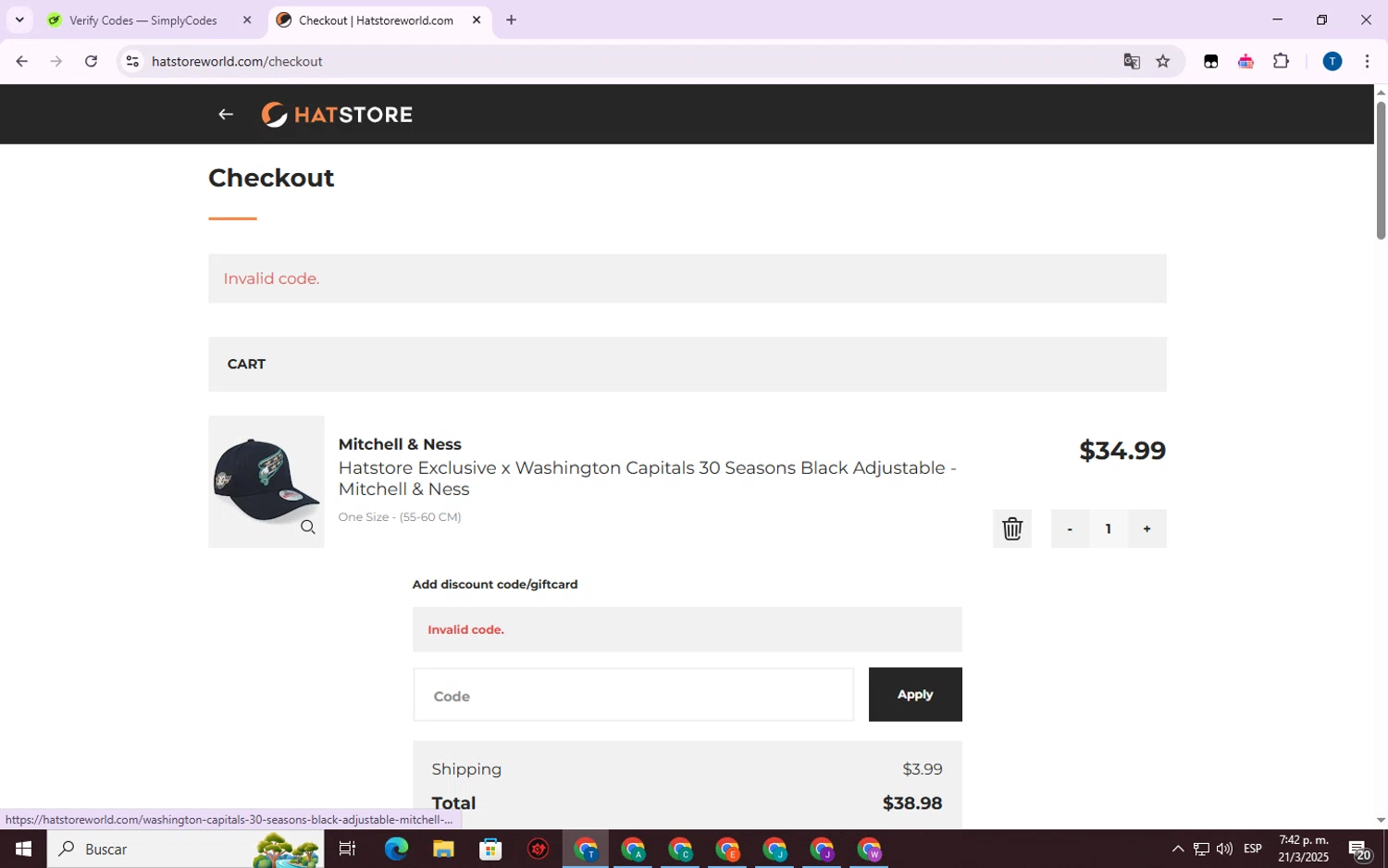Open the Chrome profile T avatar
Viewport: 1388px width, 868px height.
(x=1332, y=61)
